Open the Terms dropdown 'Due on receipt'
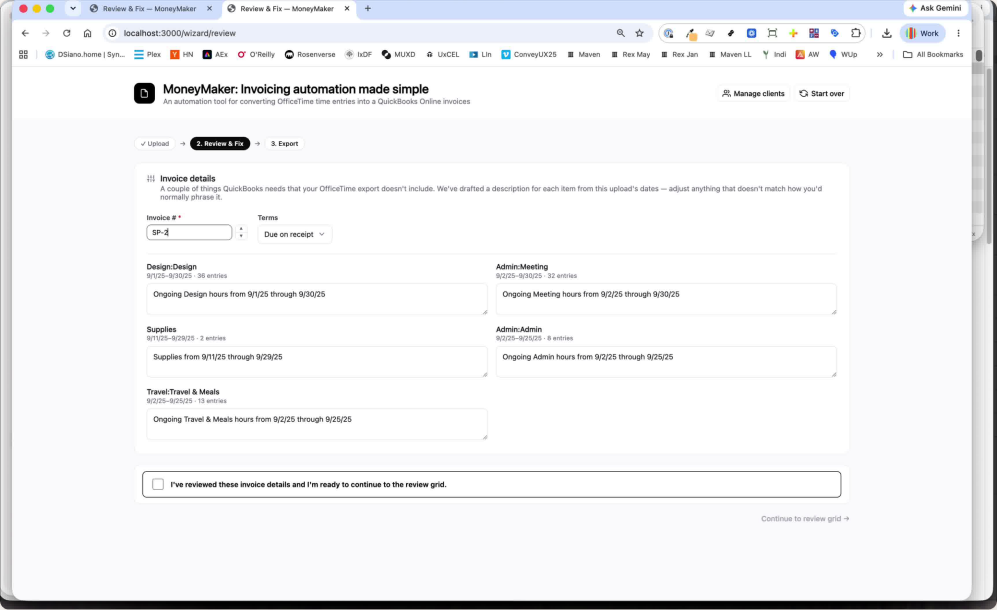997x610 pixels. click(294, 234)
